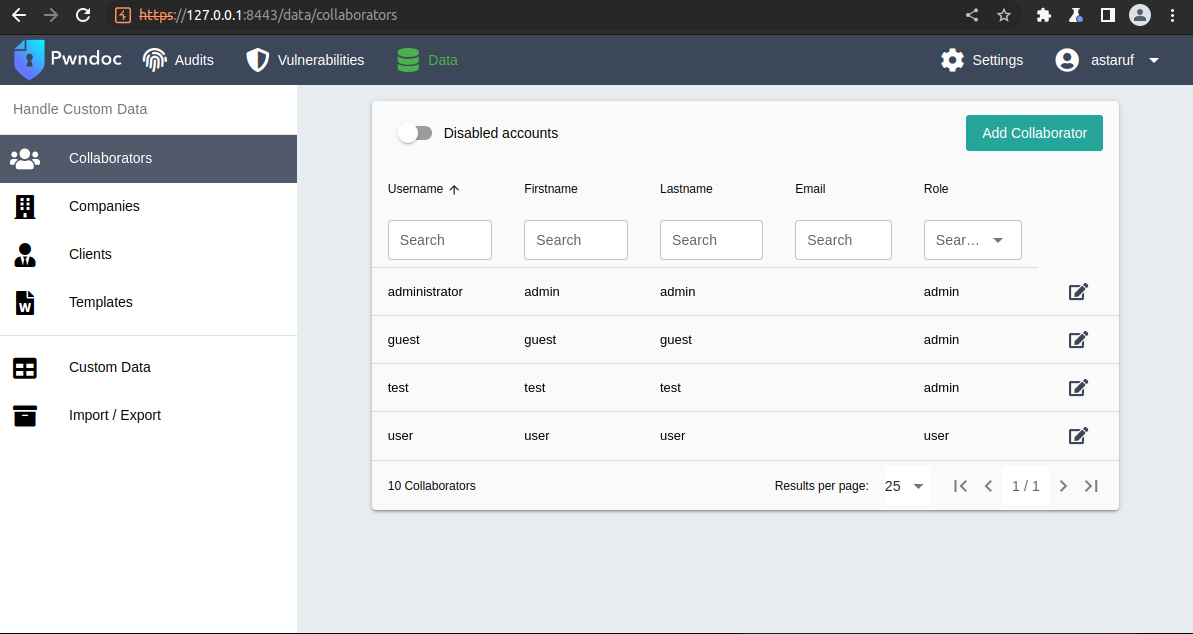This screenshot has height=634, width=1193.
Task: Open the Vulnerabilities tab
Action: 305,60
